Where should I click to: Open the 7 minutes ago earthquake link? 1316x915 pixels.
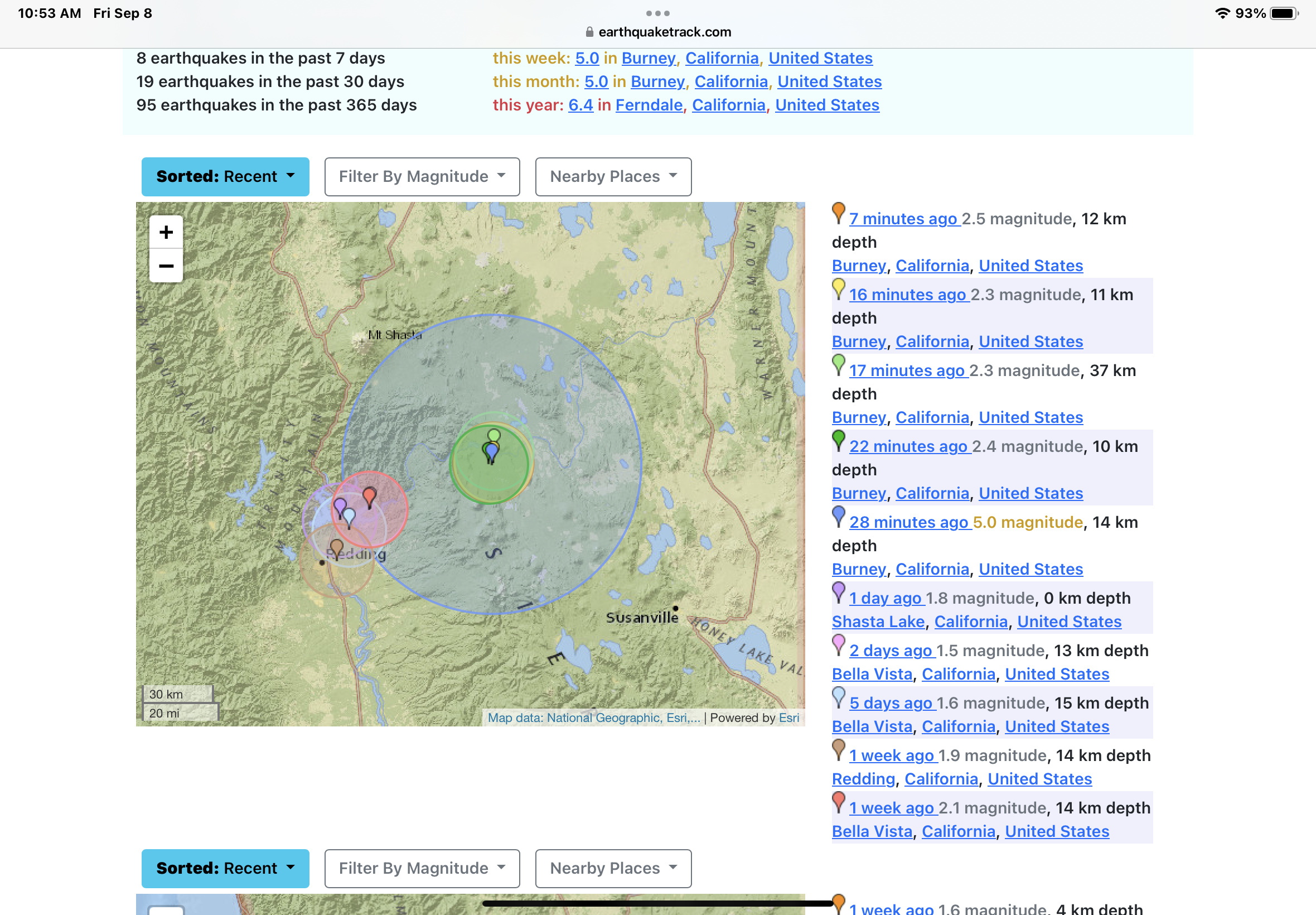(x=903, y=219)
